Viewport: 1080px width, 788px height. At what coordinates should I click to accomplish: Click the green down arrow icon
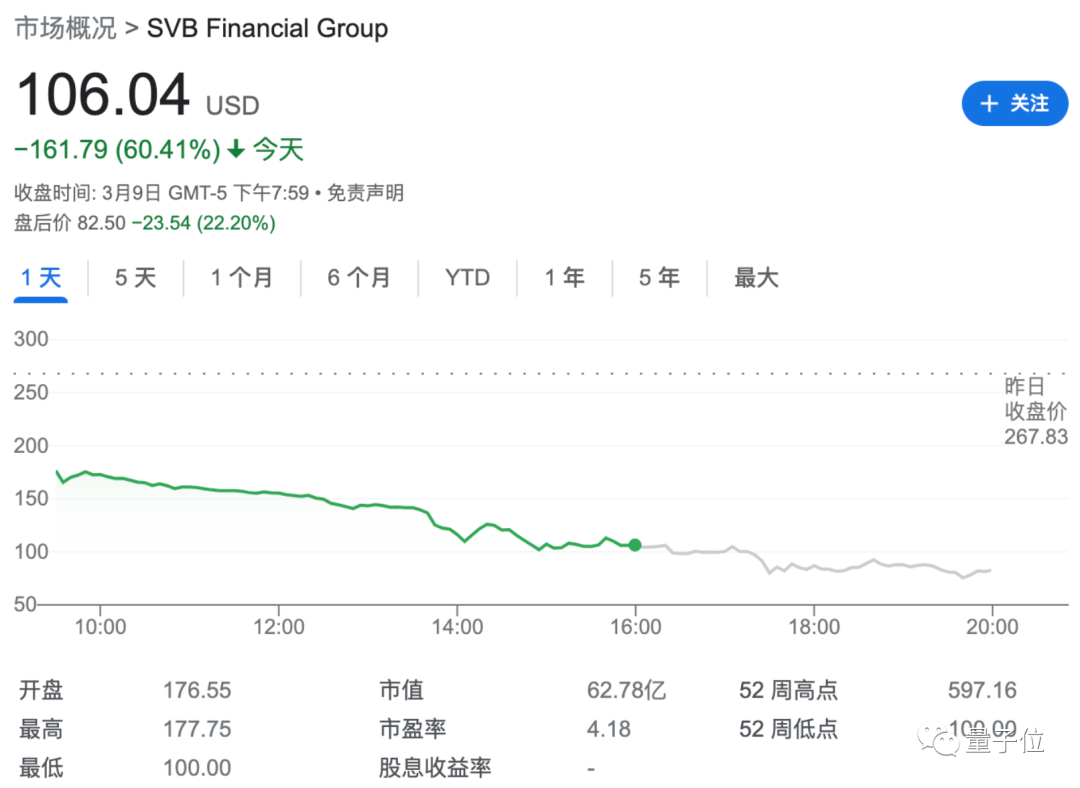(x=236, y=151)
